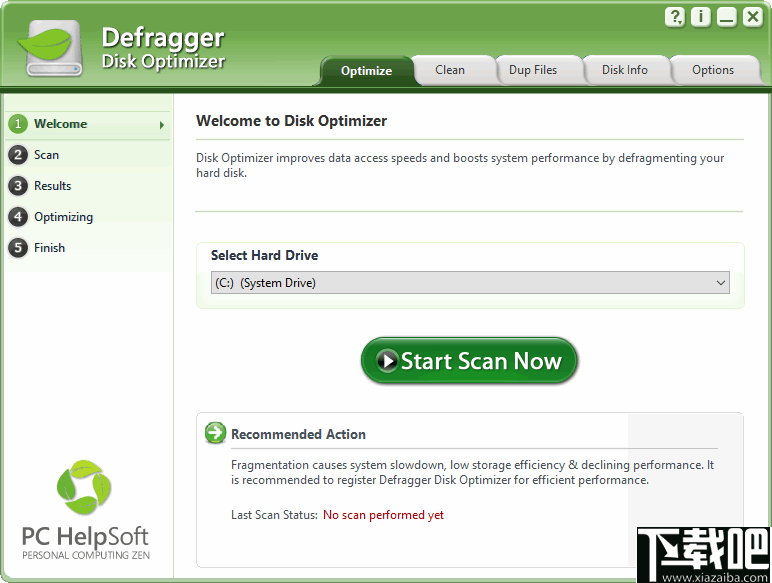772x583 pixels.
Task: Click the step 3 number icon
Action: coord(18,186)
